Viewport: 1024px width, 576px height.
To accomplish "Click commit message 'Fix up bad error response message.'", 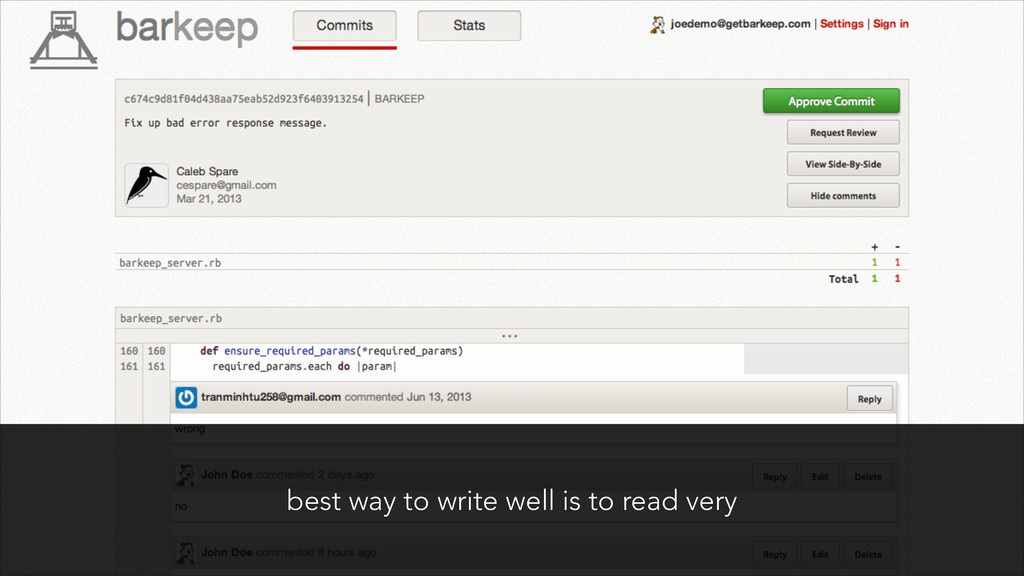I will pyautogui.click(x=225, y=123).
